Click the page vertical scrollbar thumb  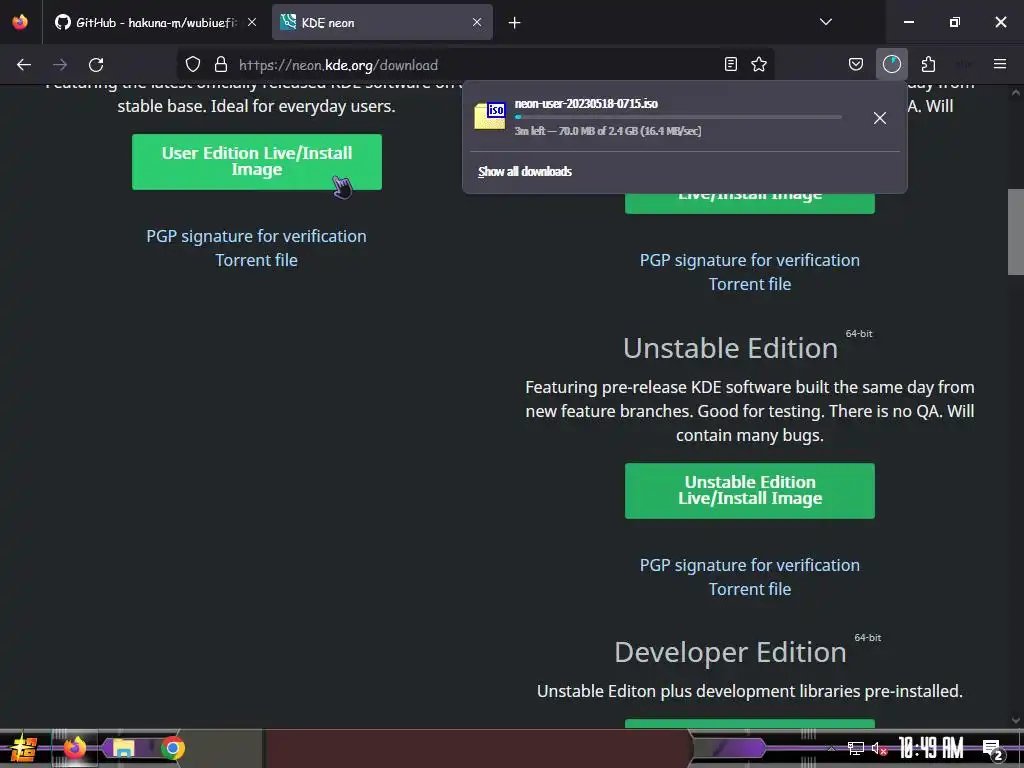pyautogui.click(x=1016, y=232)
